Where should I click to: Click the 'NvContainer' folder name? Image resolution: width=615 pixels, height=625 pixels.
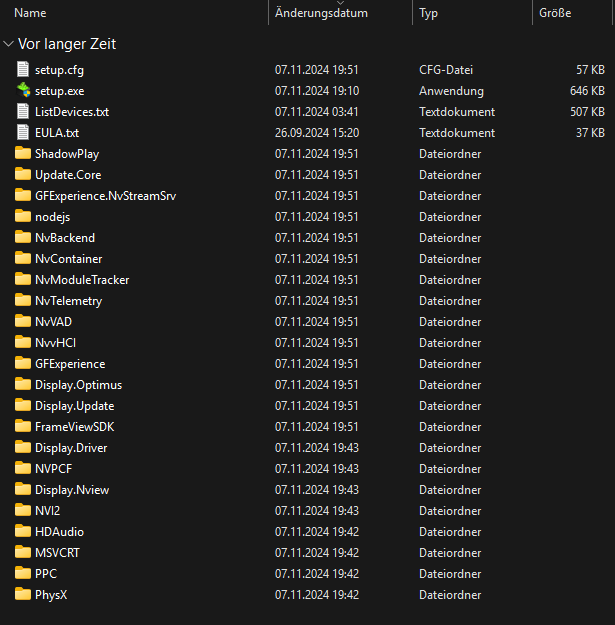69,259
